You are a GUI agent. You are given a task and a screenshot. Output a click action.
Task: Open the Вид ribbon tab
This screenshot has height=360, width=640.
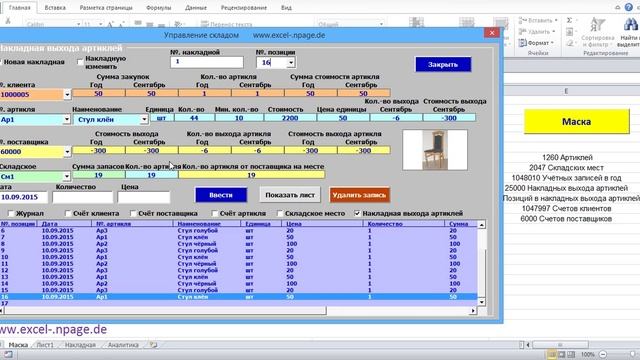287,8
